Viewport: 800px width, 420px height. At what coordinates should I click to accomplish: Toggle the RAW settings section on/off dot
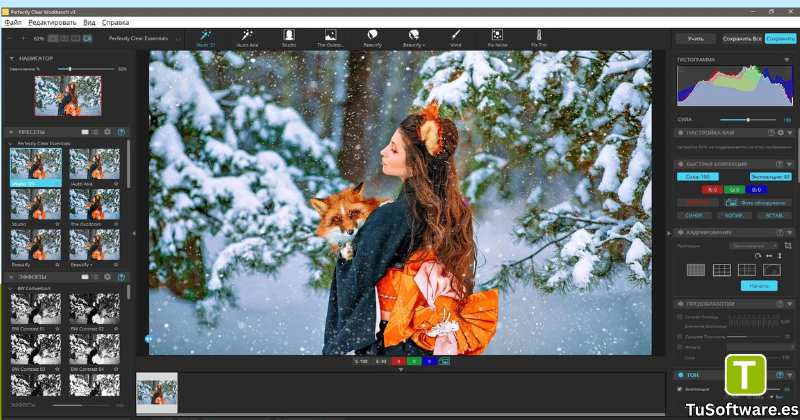[681, 133]
